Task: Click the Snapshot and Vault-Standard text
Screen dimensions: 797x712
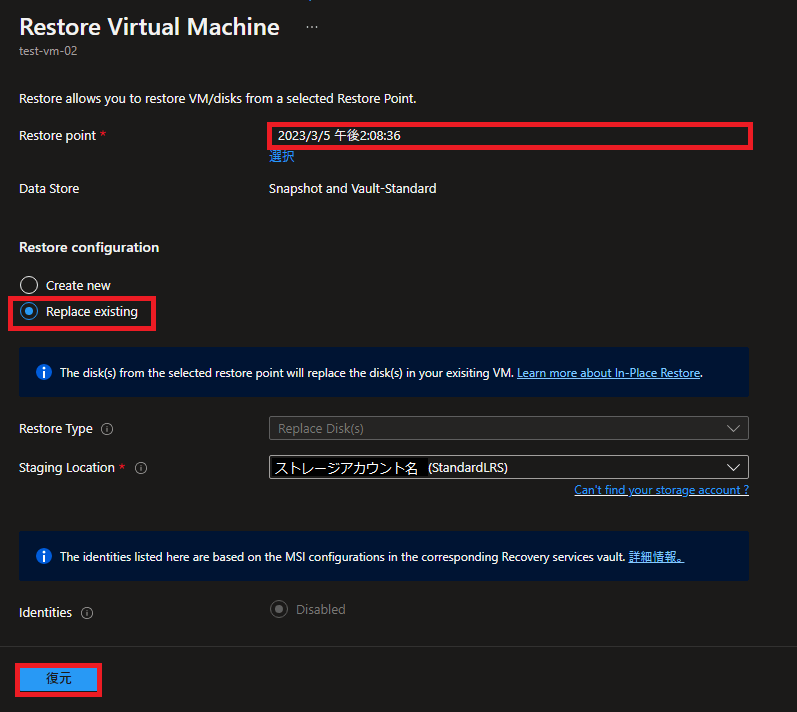Action: click(352, 189)
